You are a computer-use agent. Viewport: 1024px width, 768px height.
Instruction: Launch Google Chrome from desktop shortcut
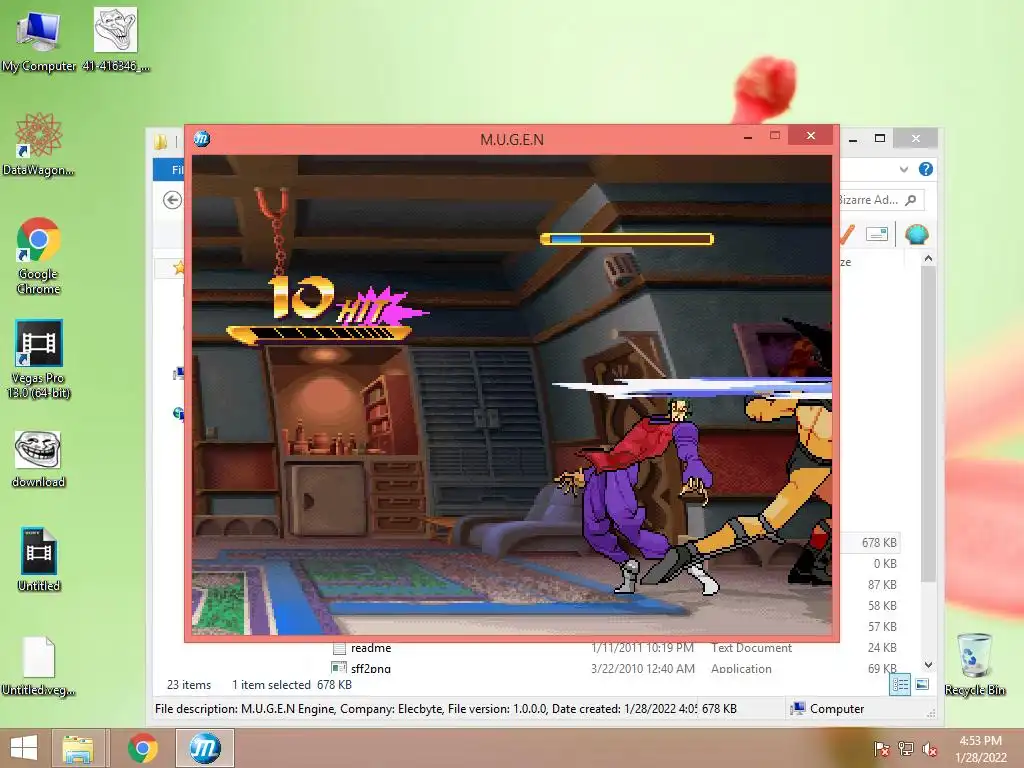tap(39, 256)
